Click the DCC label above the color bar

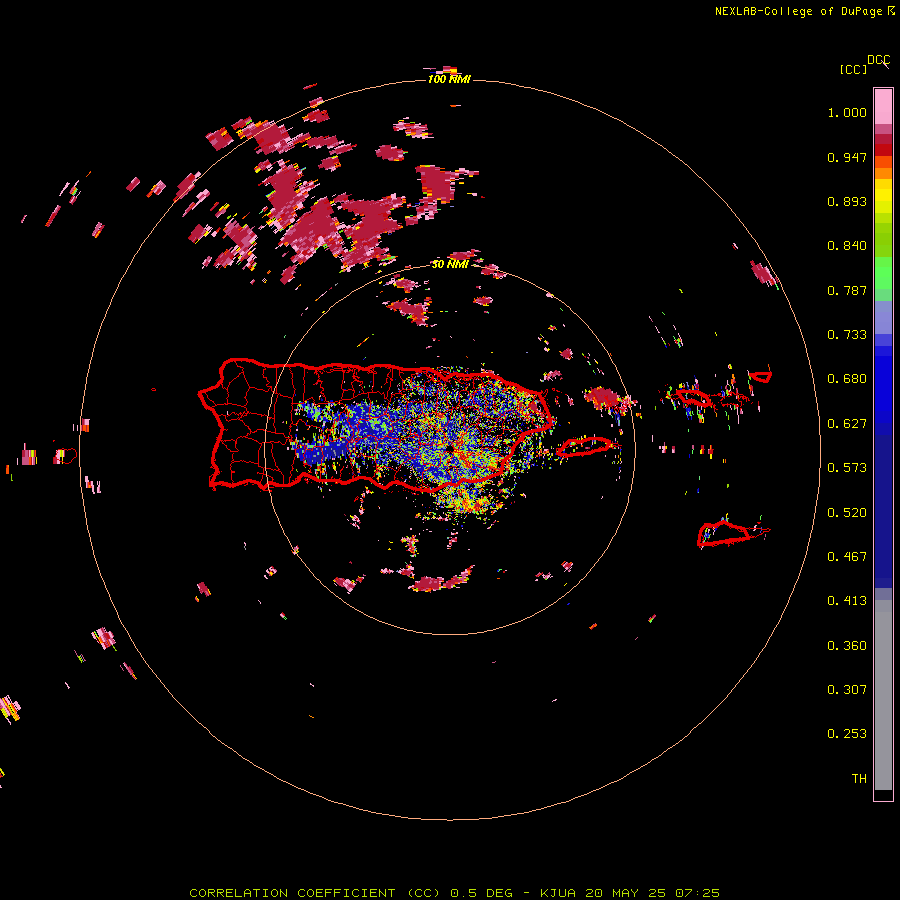click(x=878, y=60)
